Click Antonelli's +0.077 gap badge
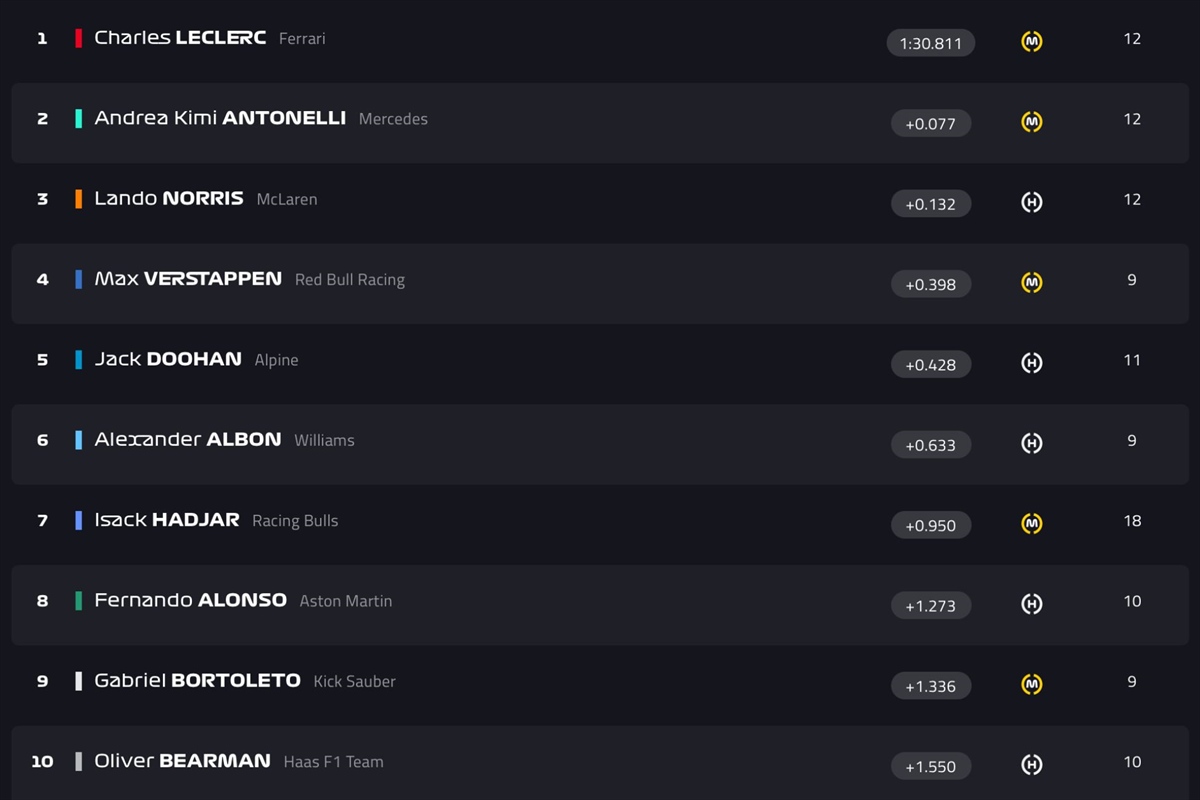This screenshot has height=800, width=1200. tap(931, 123)
